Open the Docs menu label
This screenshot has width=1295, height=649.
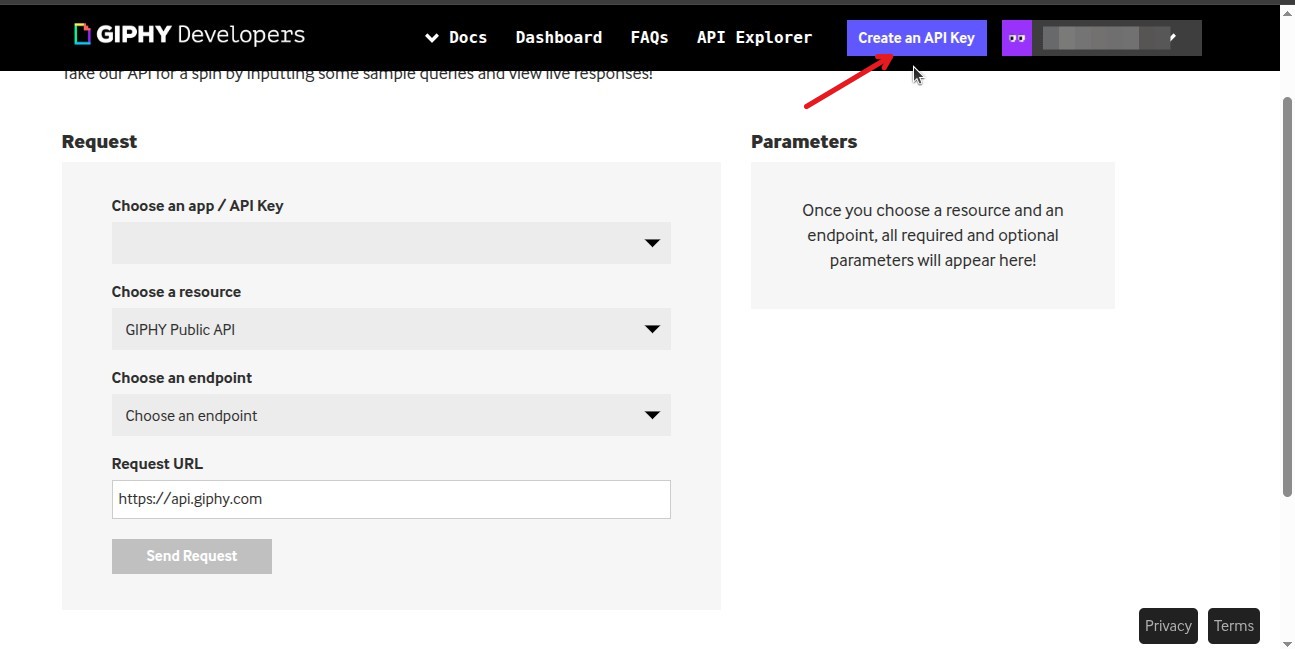468,38
